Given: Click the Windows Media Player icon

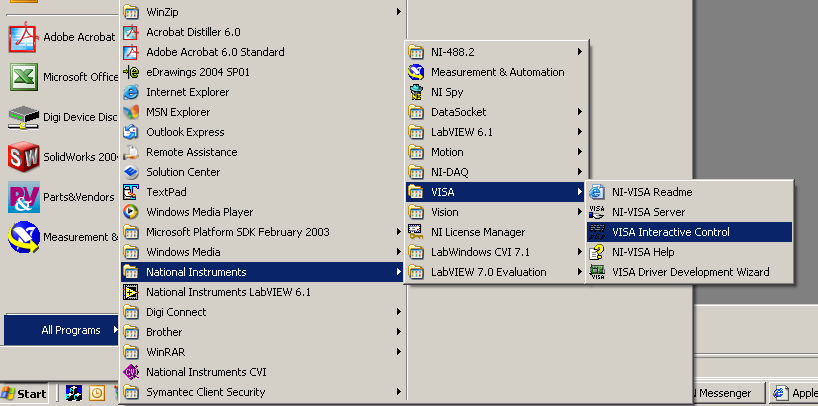Looking at the screenshot, I should [x=130, y=212].
